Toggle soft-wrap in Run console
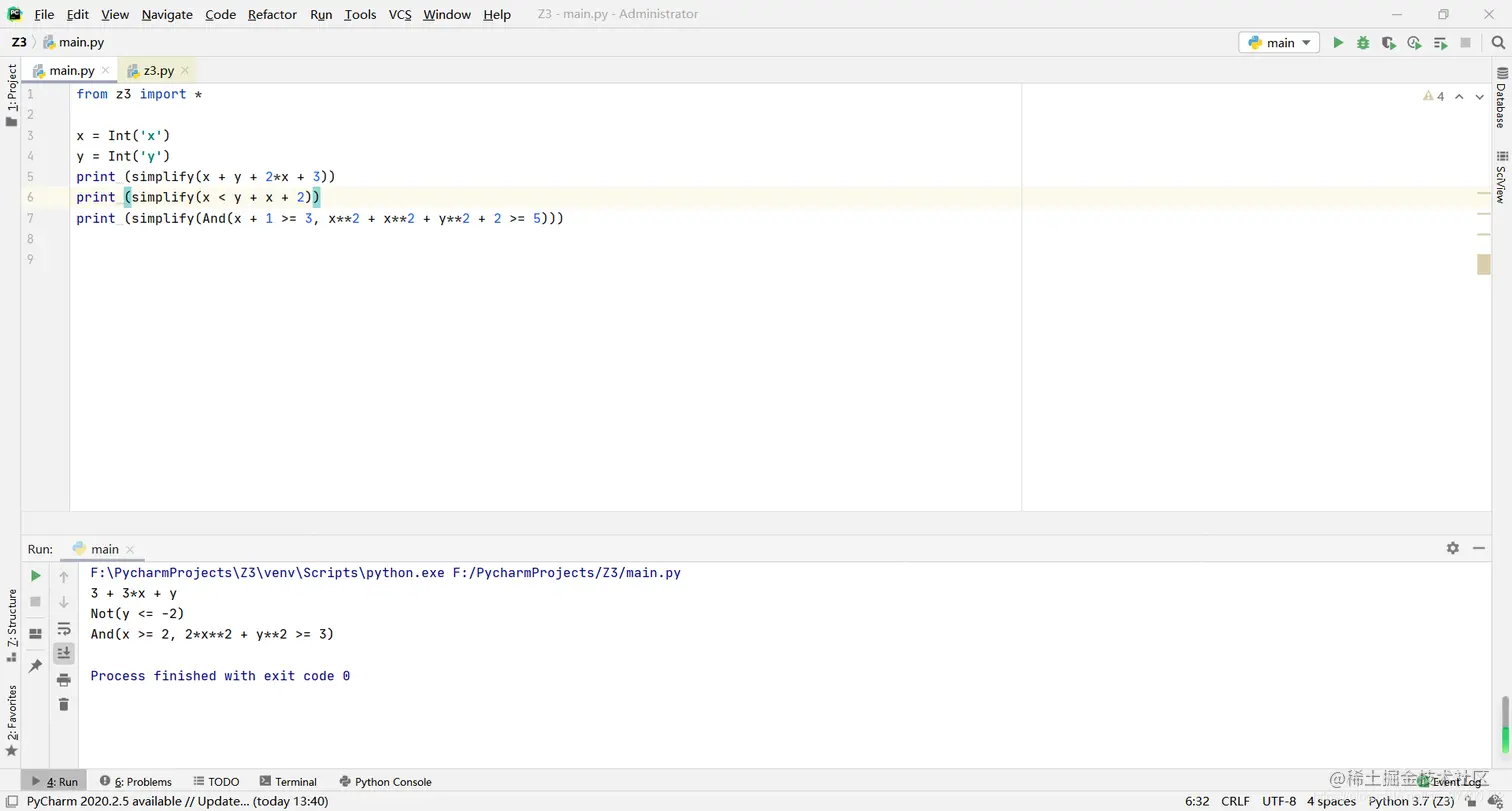Screen dimensions: 1512x811 (x=64, y=628)
